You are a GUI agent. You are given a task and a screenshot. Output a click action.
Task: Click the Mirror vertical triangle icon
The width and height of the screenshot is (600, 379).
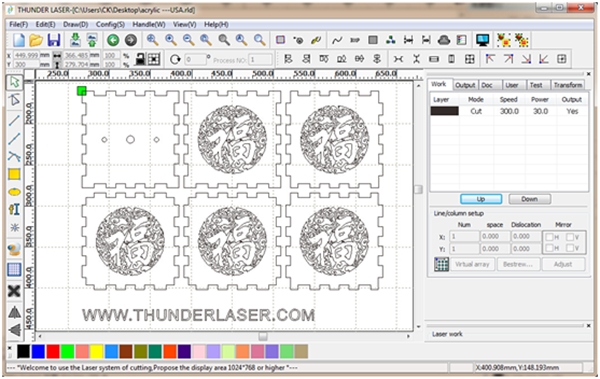tap(14, 330)
